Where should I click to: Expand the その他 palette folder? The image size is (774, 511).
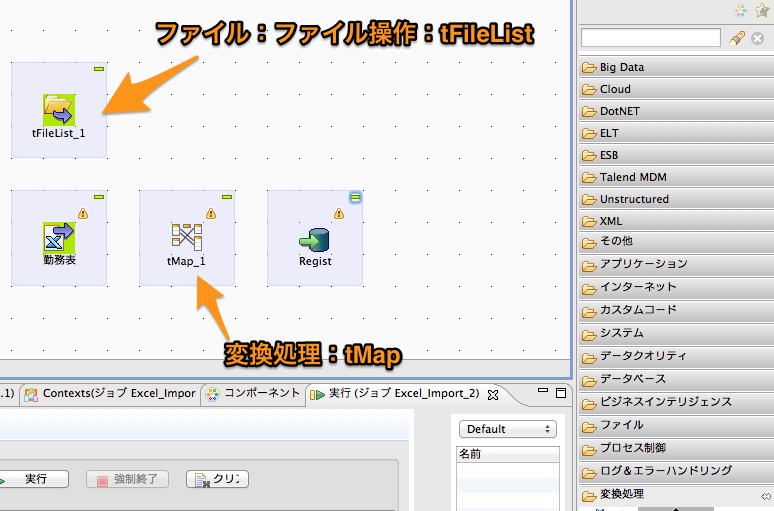(x=676, y=242)
